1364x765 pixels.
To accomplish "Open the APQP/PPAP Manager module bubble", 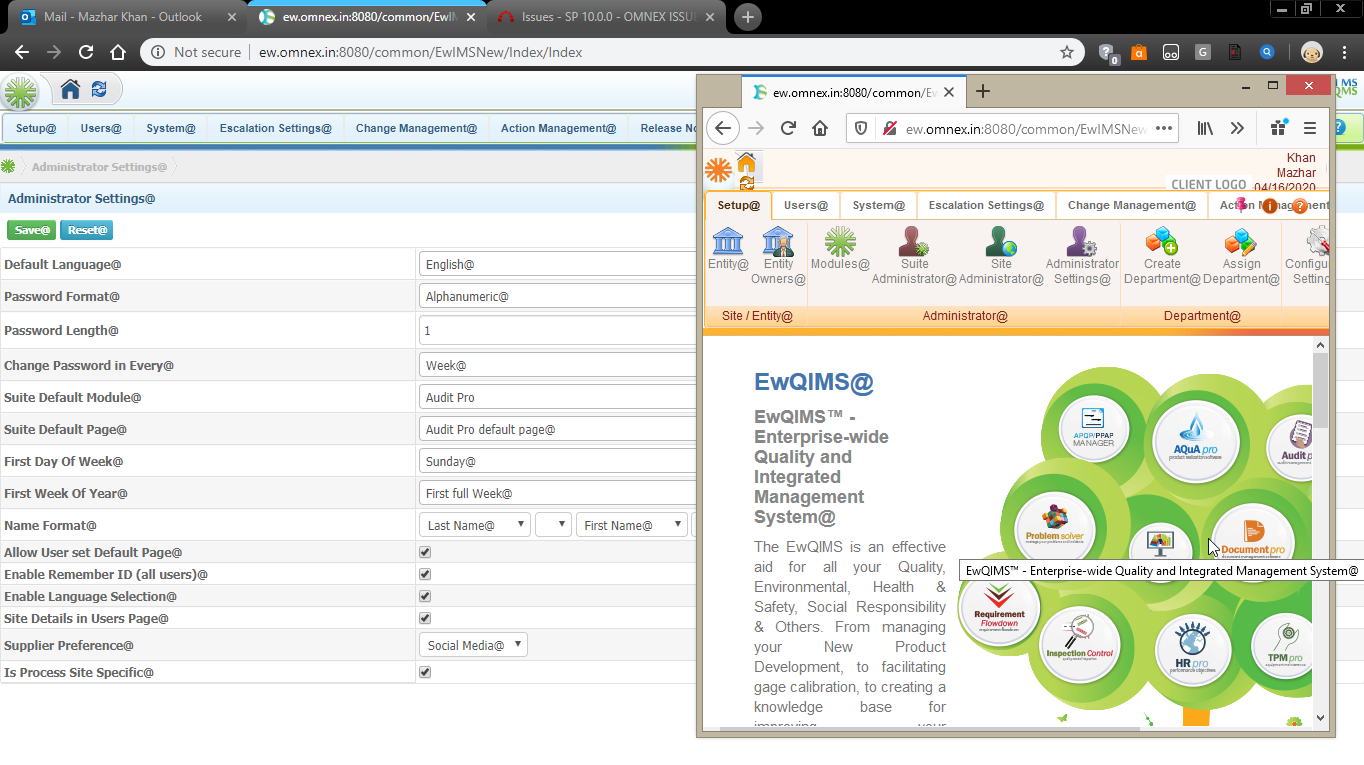I will 1093,428.
